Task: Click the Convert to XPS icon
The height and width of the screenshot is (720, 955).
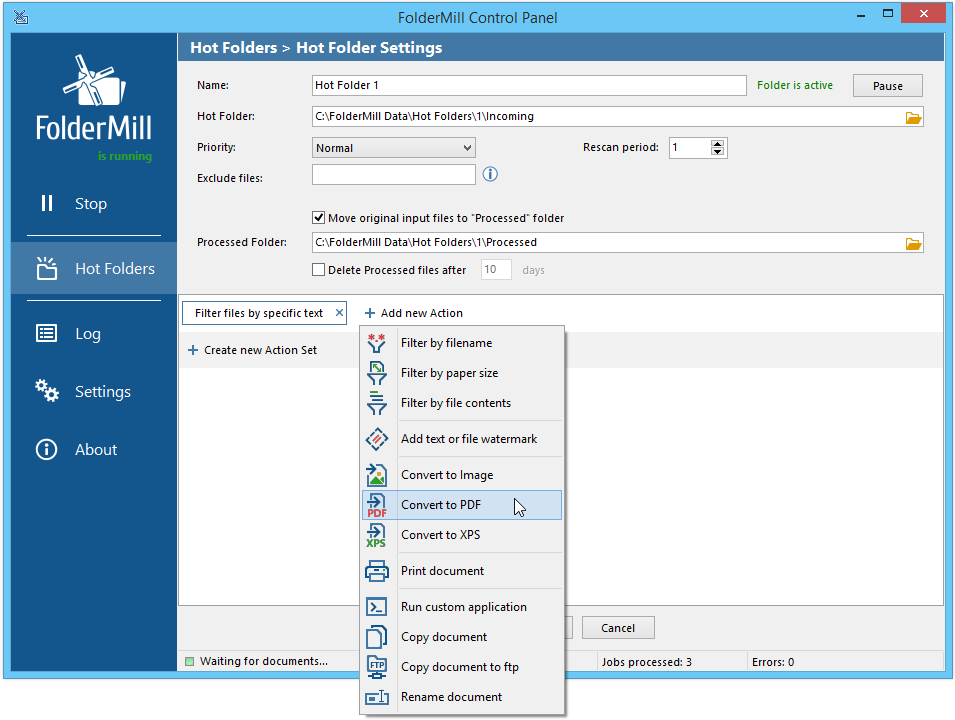Action: tap(377, 535)
